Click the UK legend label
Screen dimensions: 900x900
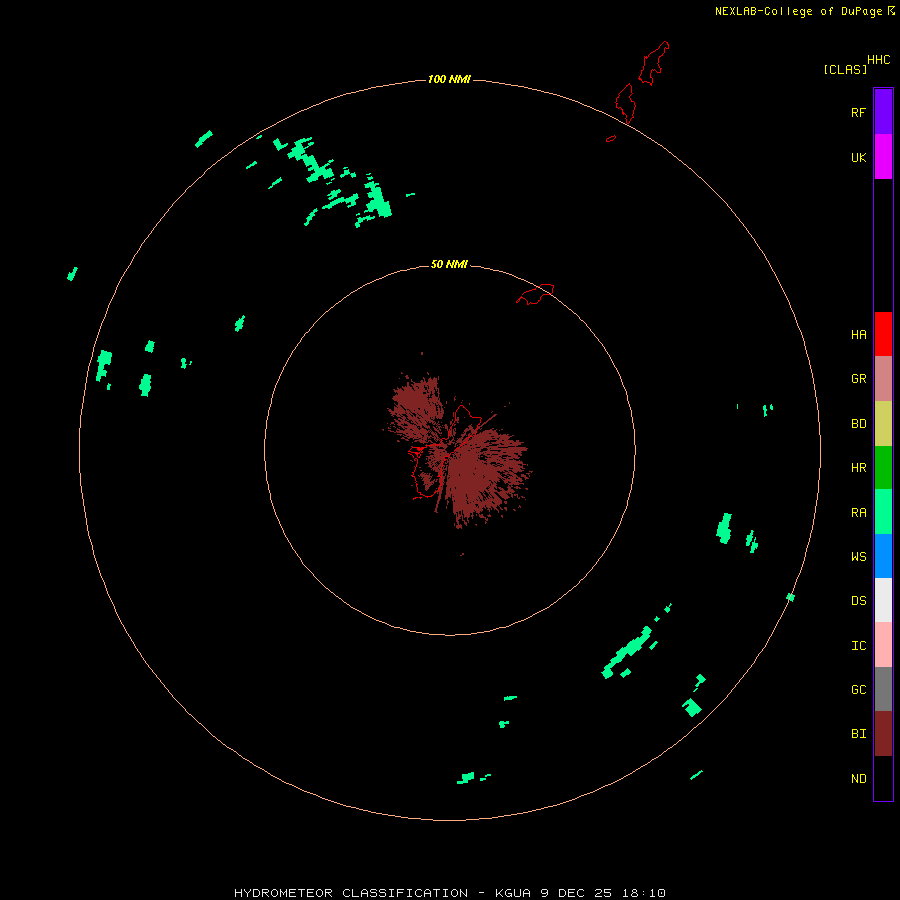pos(858,157)
